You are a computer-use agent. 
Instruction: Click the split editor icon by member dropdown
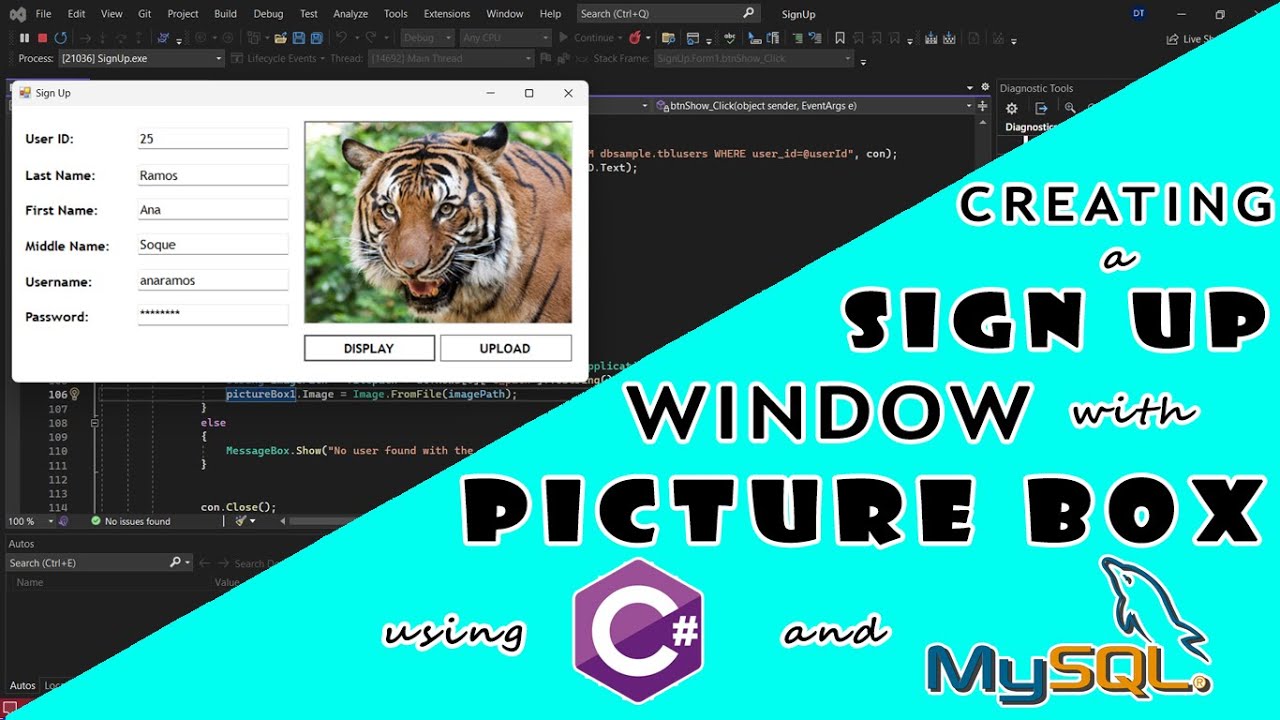(981, 105)
